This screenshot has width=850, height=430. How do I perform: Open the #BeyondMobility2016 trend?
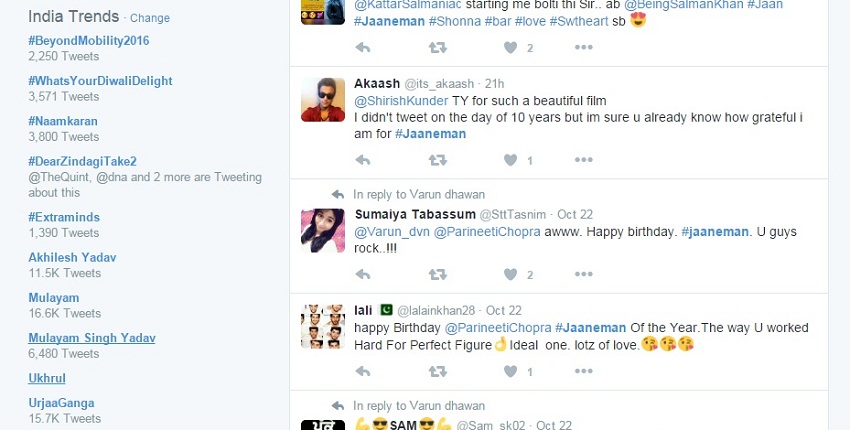[89, 41]
